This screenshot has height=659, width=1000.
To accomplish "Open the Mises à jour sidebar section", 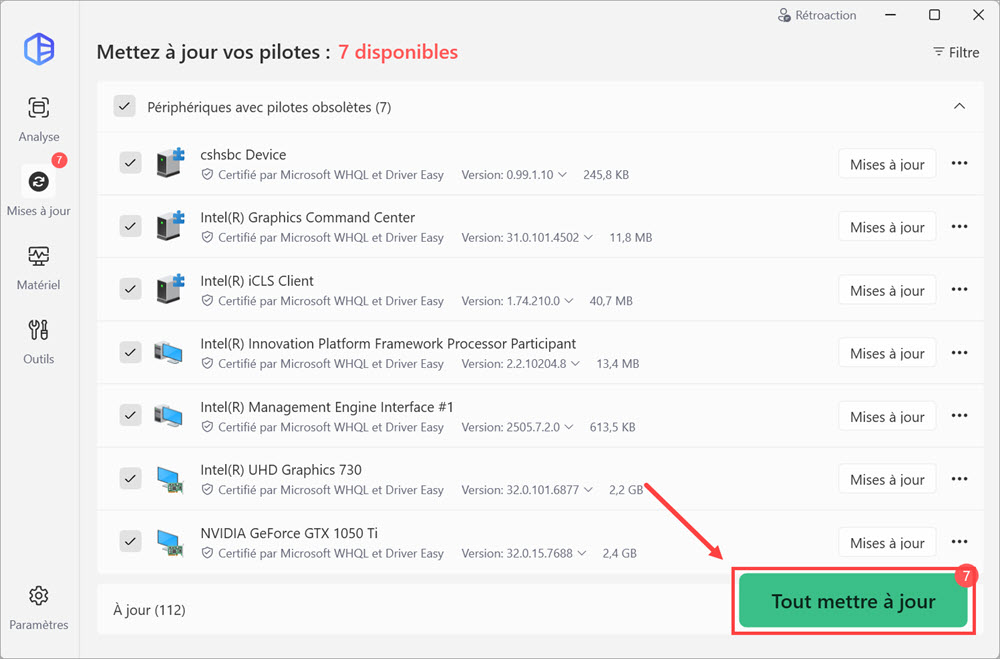I will 39,191.
